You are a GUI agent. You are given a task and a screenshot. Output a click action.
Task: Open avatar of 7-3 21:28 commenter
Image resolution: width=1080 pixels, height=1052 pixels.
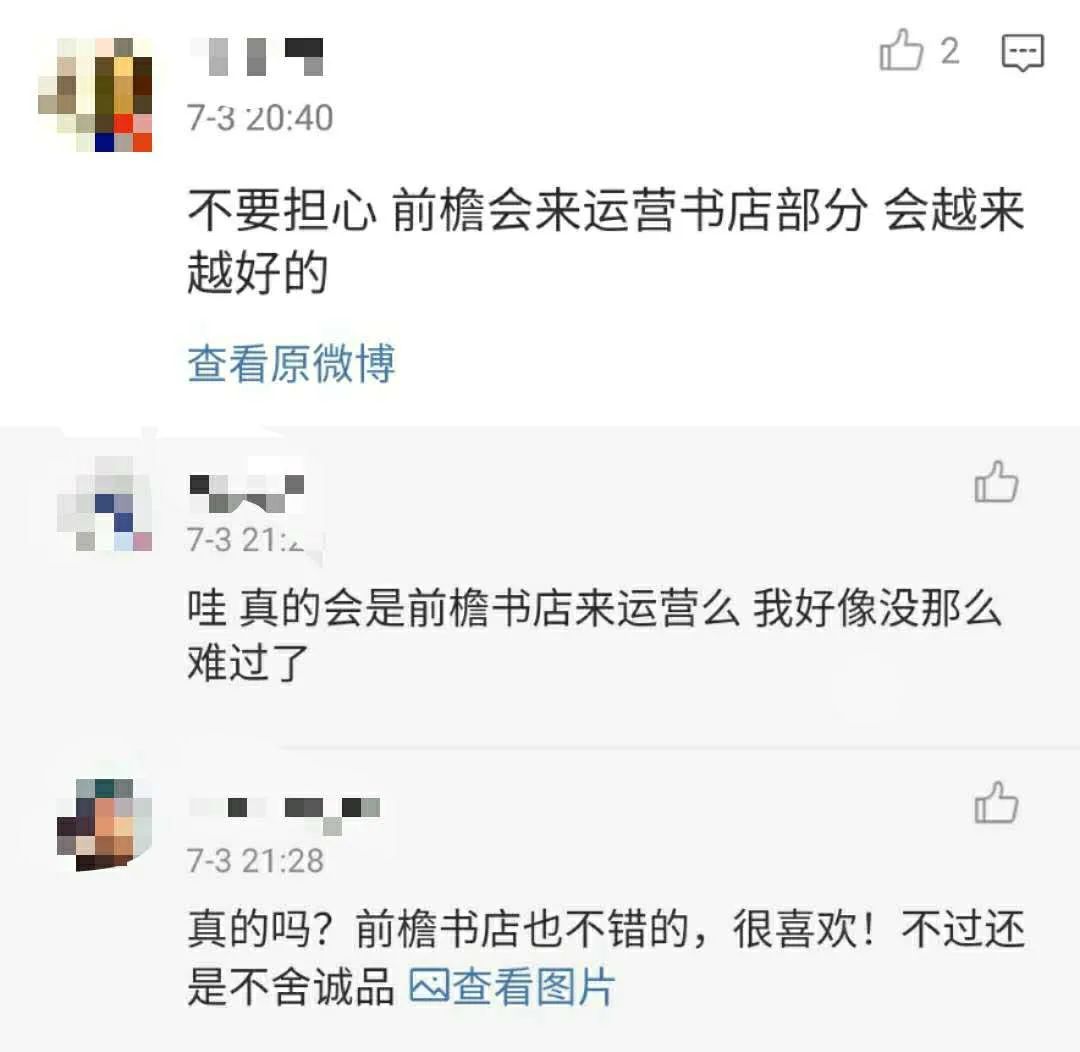pyautogui.click(x=105, y=825)
